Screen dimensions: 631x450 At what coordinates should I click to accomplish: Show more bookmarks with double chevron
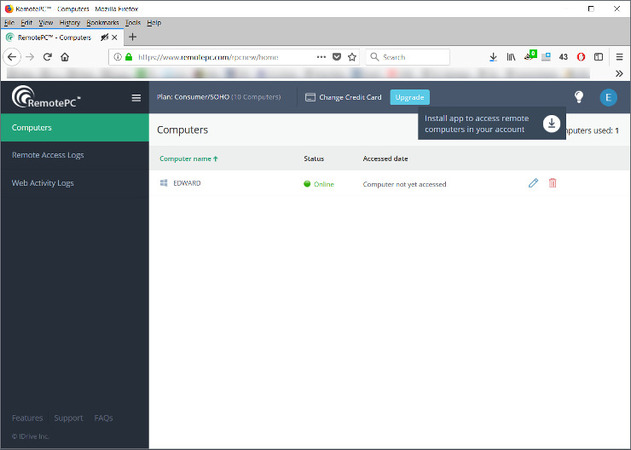click(619, 73)
